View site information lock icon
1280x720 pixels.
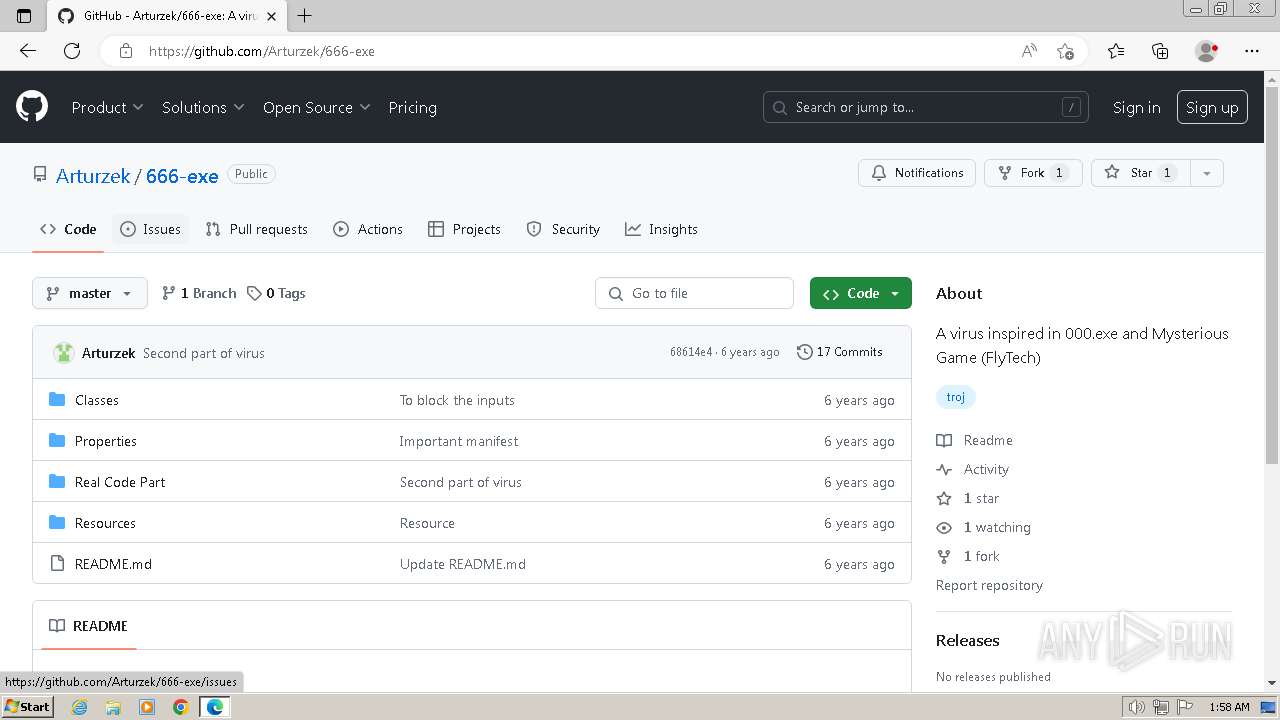point(125,51)
